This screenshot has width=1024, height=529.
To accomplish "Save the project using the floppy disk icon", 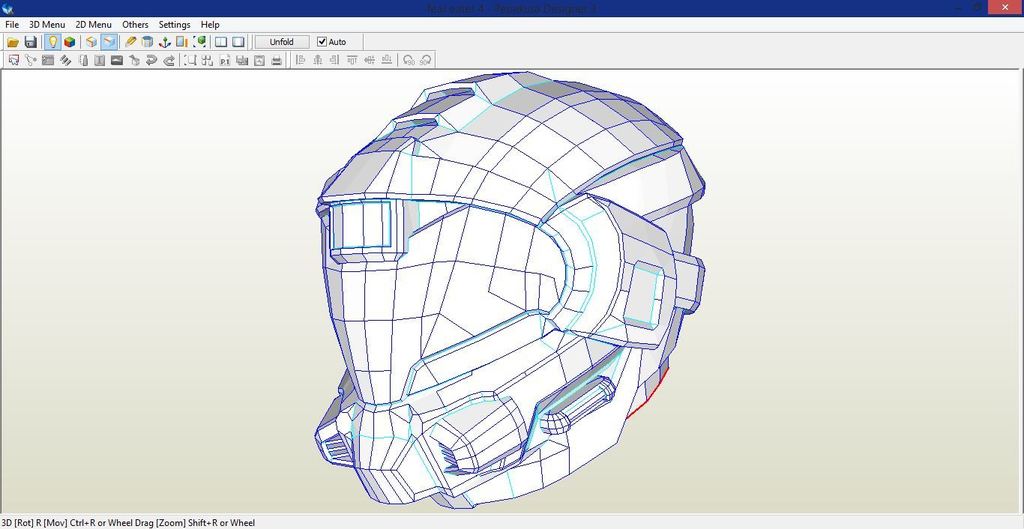I will point(31,42).
